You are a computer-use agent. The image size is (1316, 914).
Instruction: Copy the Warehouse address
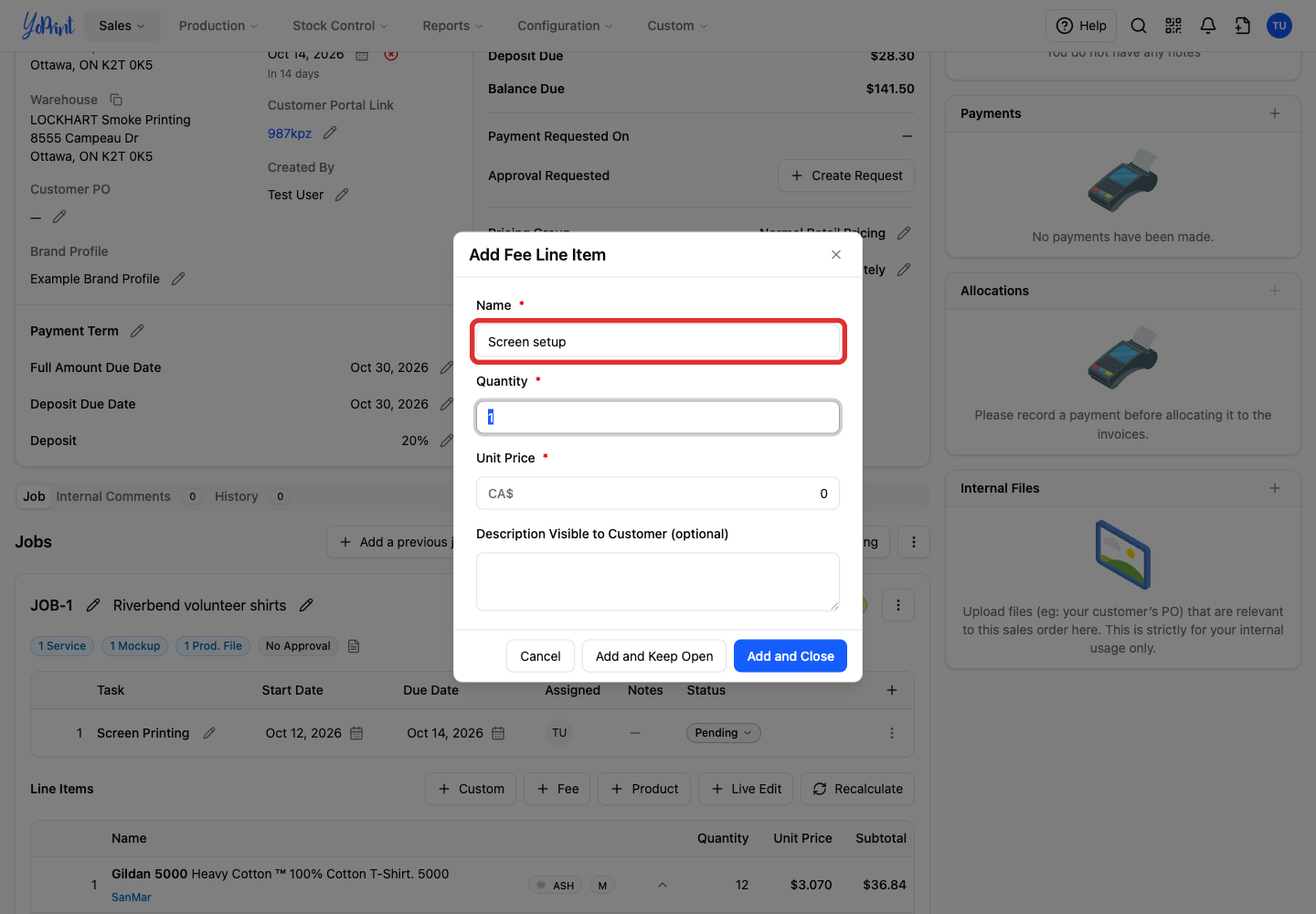point(116,100)
